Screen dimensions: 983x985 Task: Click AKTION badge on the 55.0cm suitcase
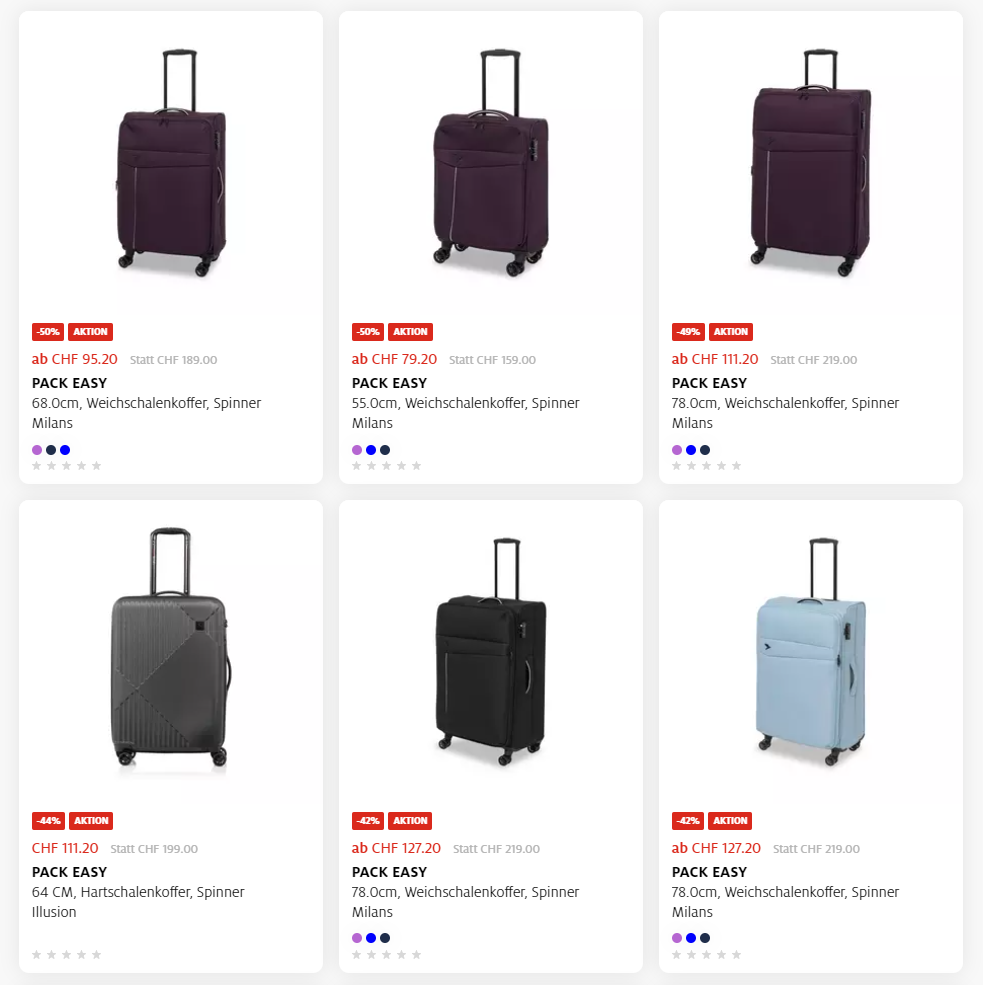(410, 332)
